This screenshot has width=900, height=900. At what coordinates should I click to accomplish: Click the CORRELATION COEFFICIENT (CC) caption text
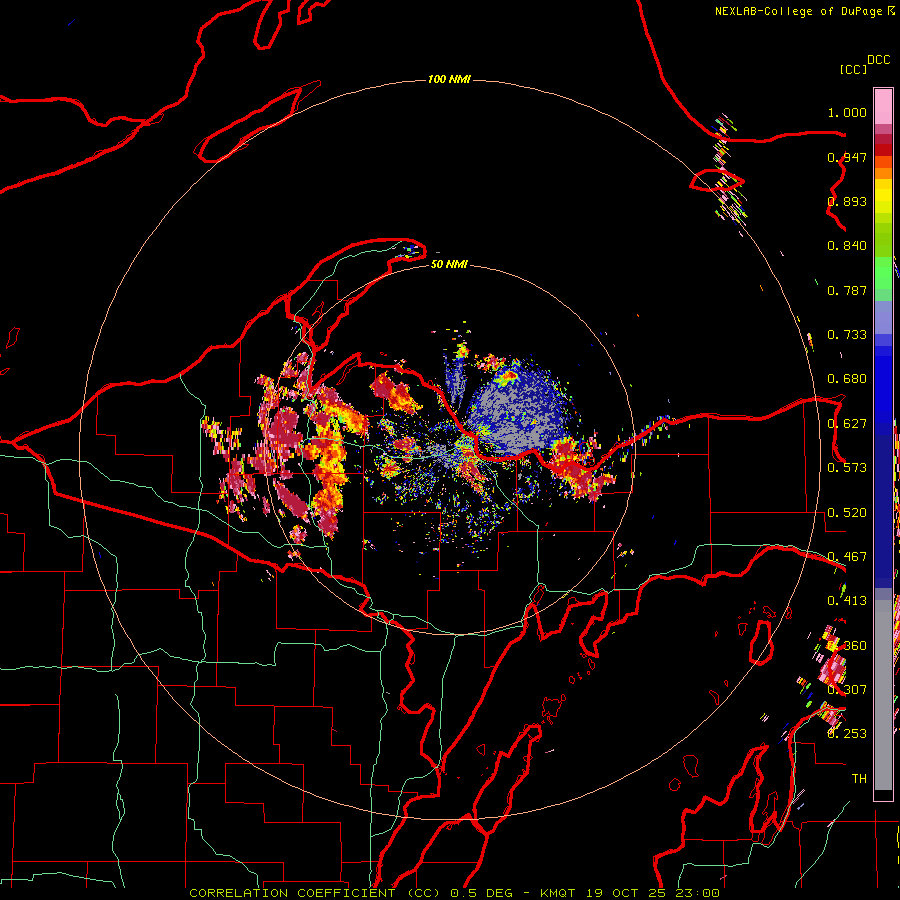[x=317, y=893]
